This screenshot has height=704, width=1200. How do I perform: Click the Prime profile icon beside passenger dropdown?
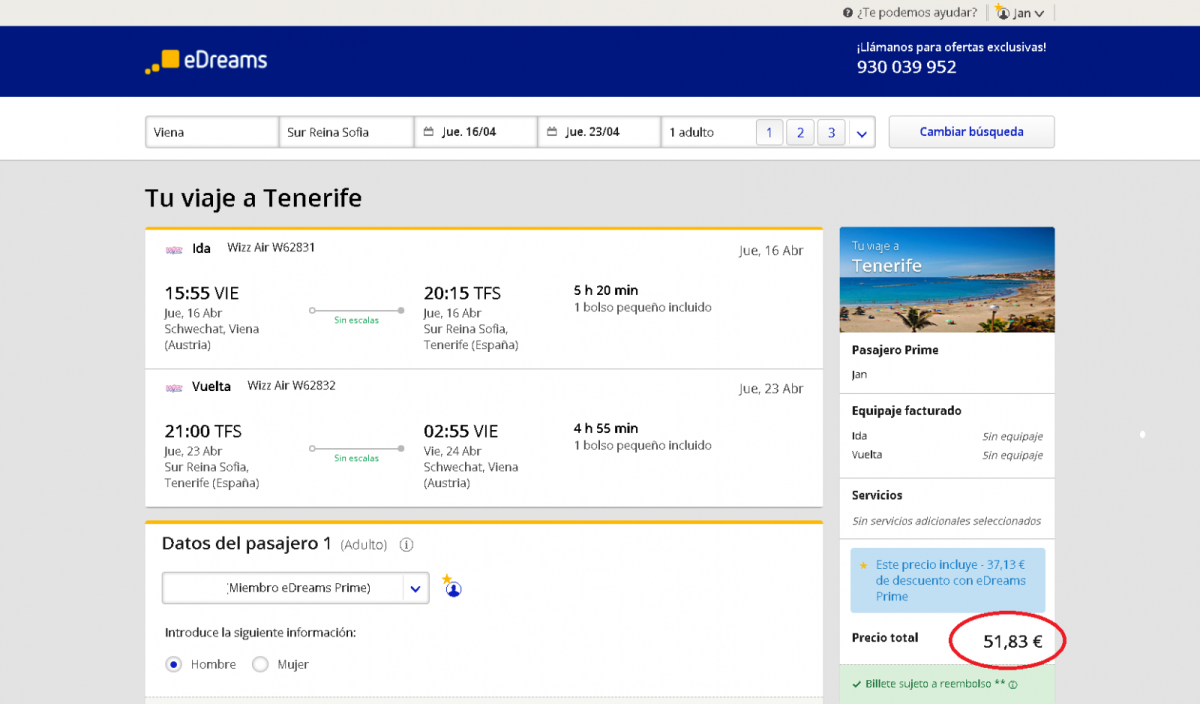tap(453, 588)
